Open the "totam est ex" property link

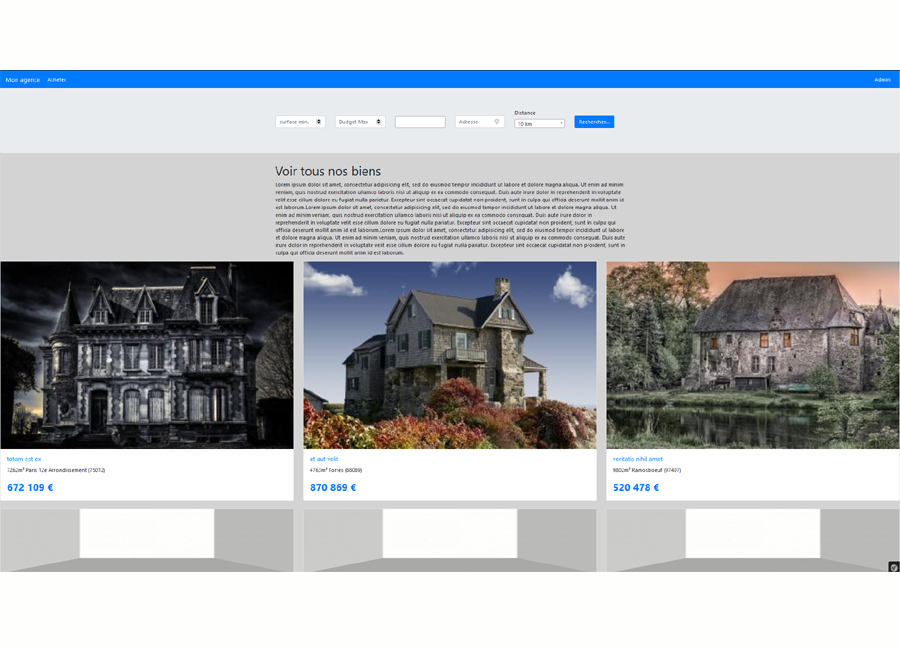coord(24,459)
